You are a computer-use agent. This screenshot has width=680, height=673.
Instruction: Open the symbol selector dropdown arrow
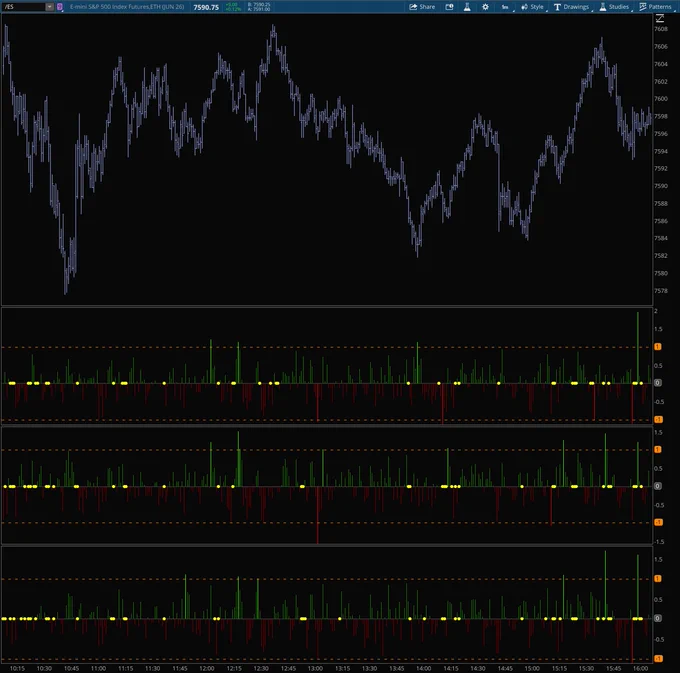[49, 7]
